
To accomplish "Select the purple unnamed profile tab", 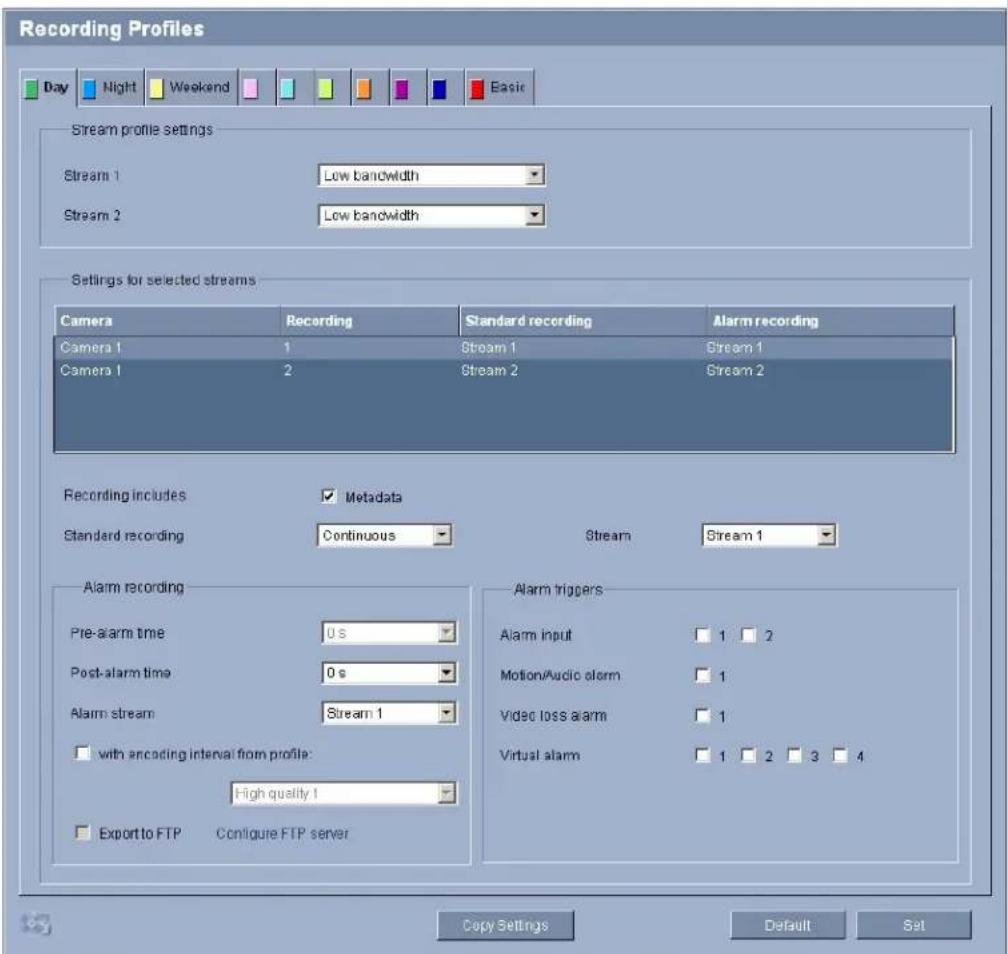I will pyautogui.click(x=408, y=87).
